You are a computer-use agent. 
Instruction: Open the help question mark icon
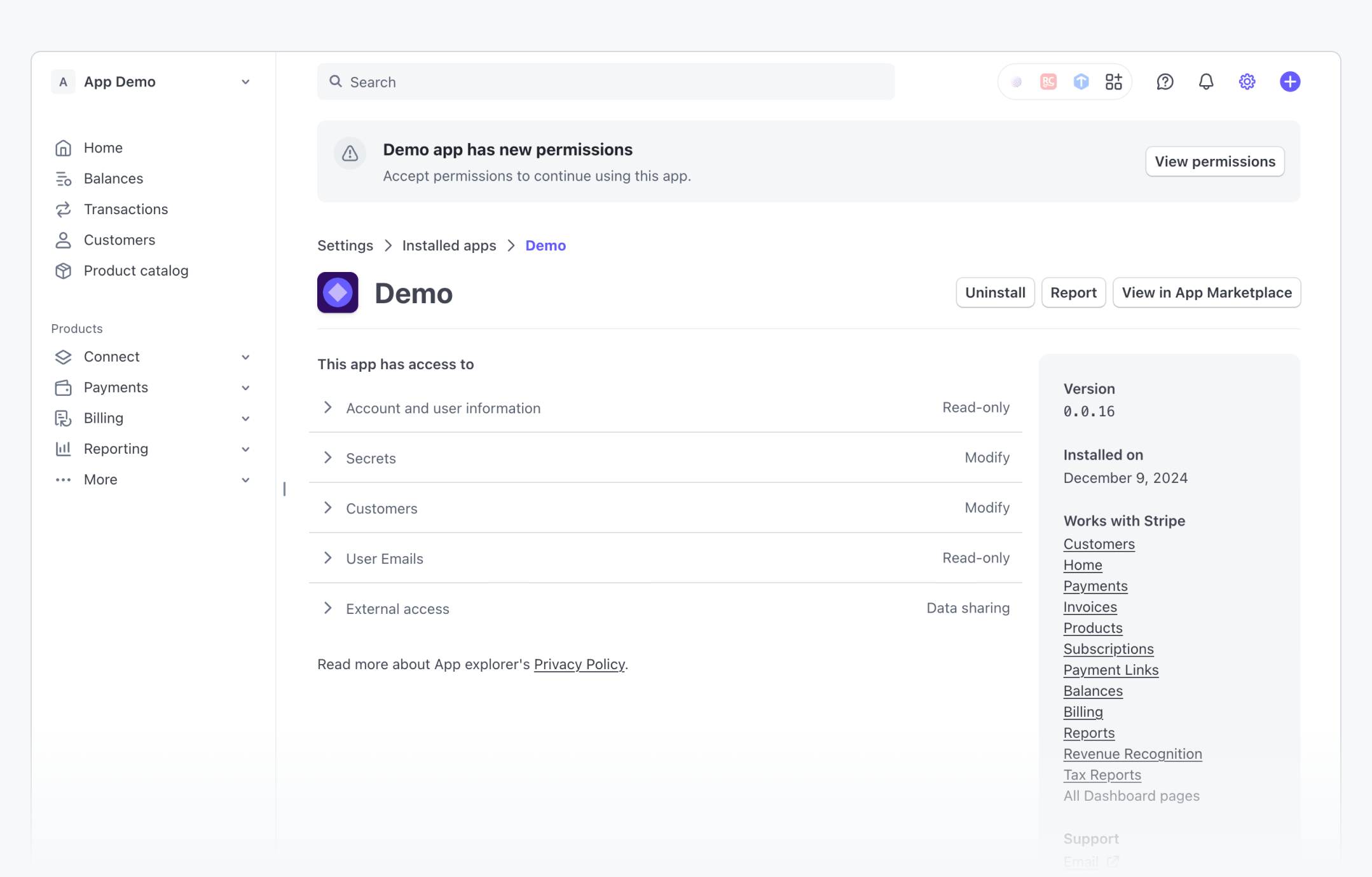pos(1165,82)
